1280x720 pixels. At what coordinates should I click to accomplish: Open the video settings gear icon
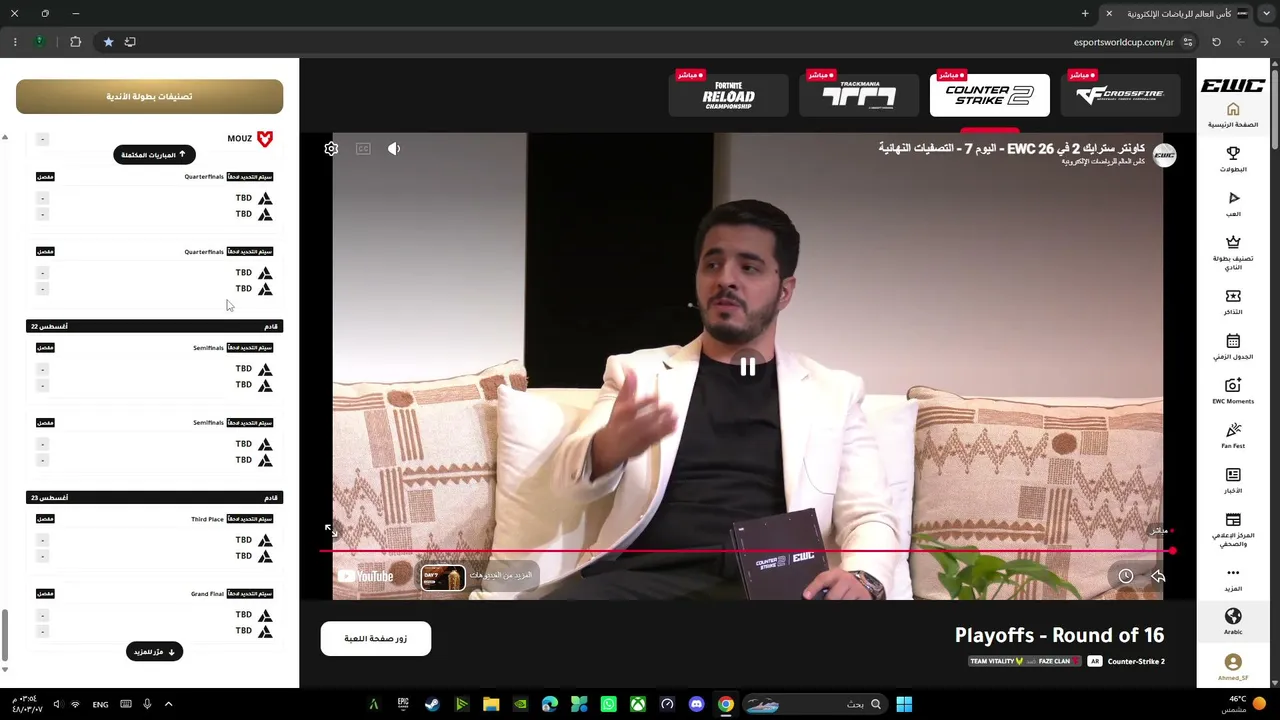pos(331,149)
